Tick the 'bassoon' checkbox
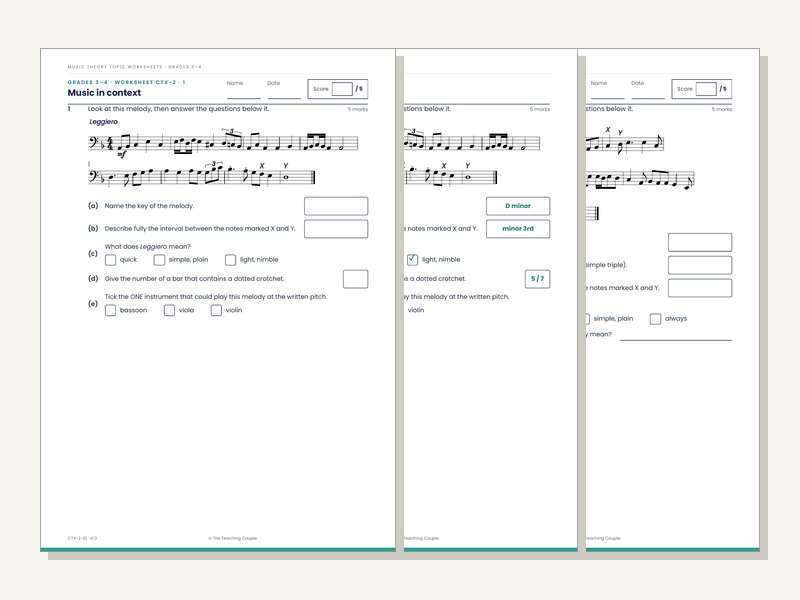Image resolution: width=800 pixels, height=600 pixels. [x=110, y=310]
